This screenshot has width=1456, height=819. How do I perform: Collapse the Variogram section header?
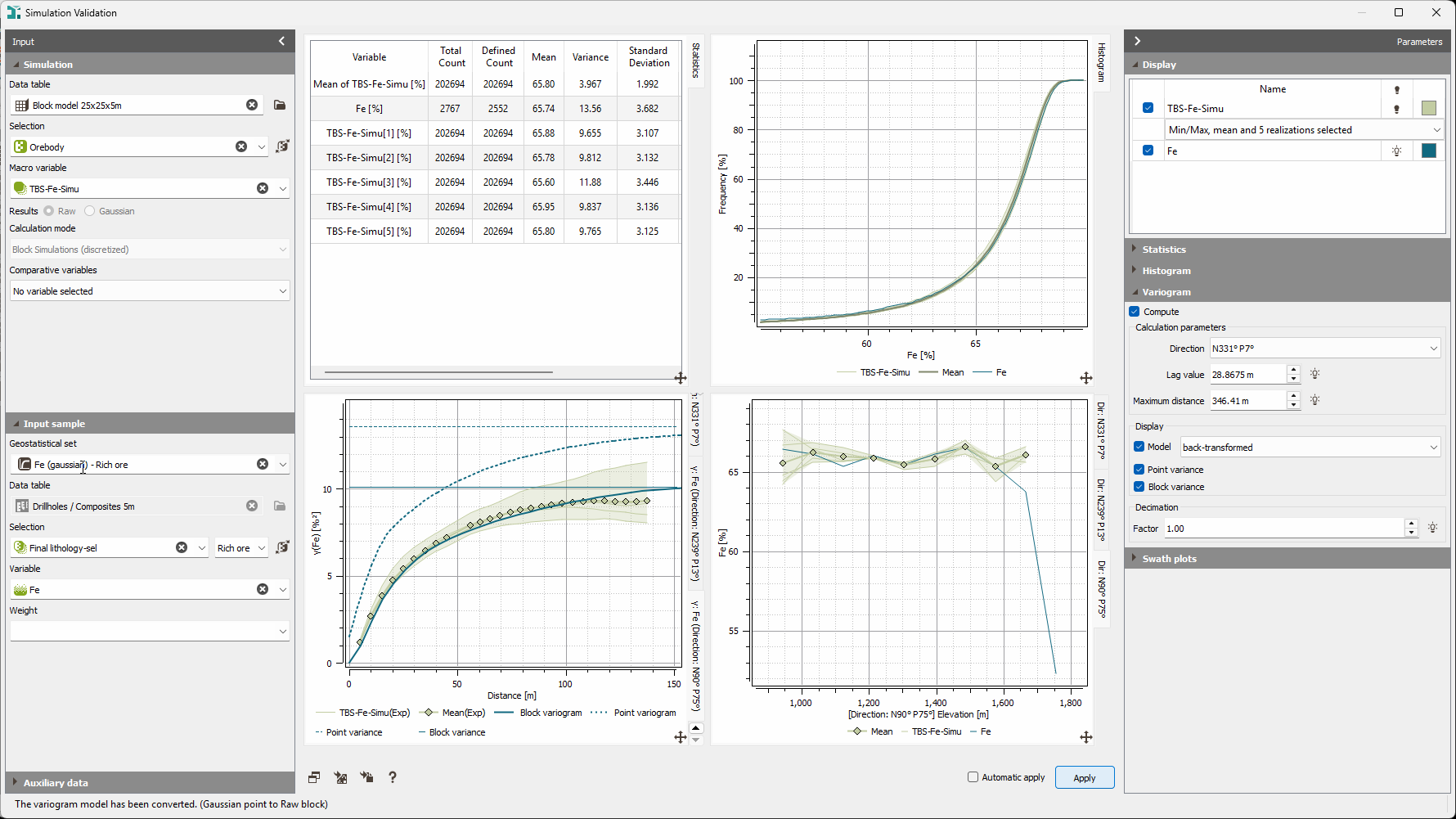pyautogui.click(x=1287, y=292)
